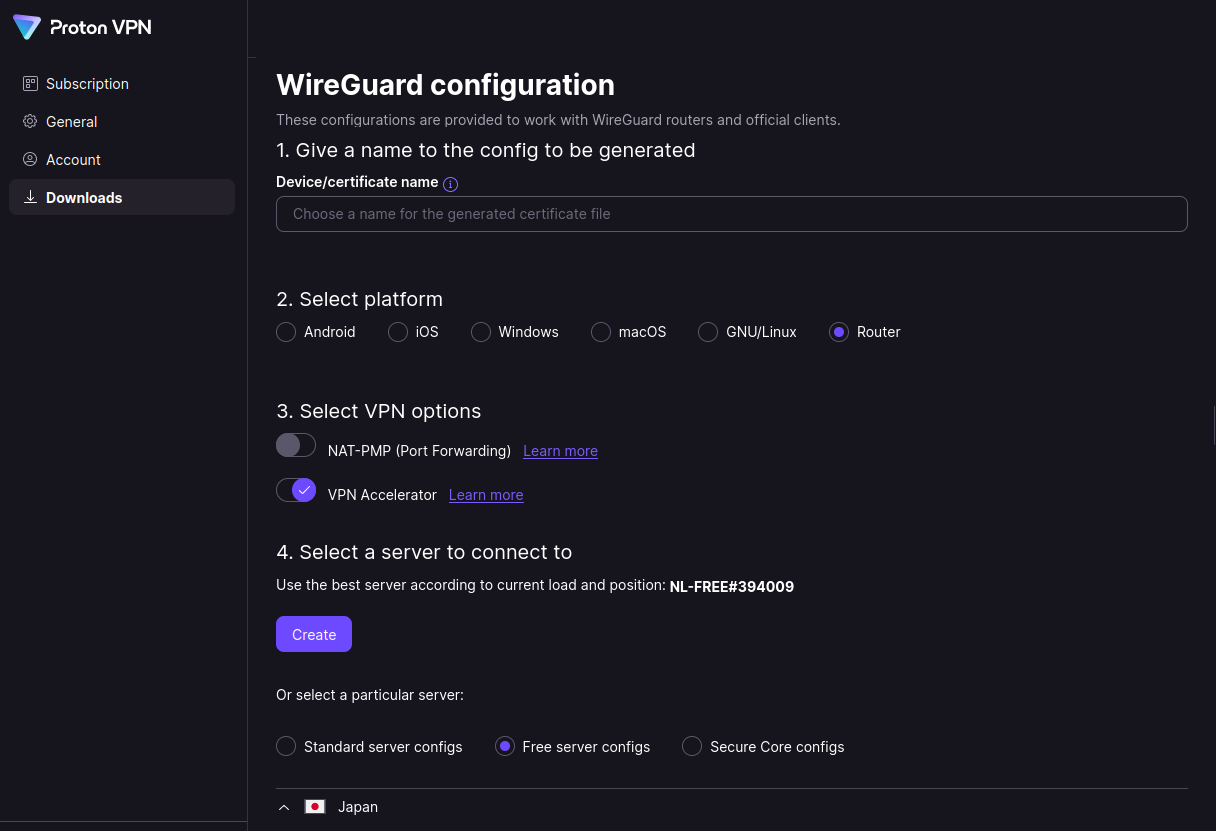Go to the Account section

tap(73, 160)
